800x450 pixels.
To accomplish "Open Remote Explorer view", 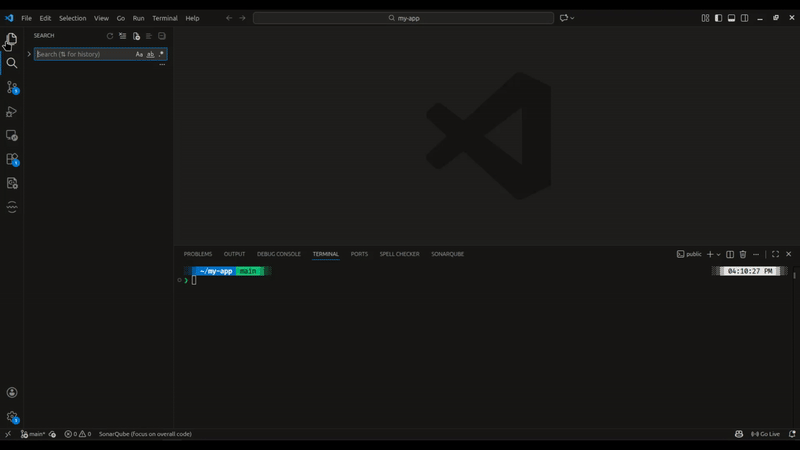I will 12,135.
